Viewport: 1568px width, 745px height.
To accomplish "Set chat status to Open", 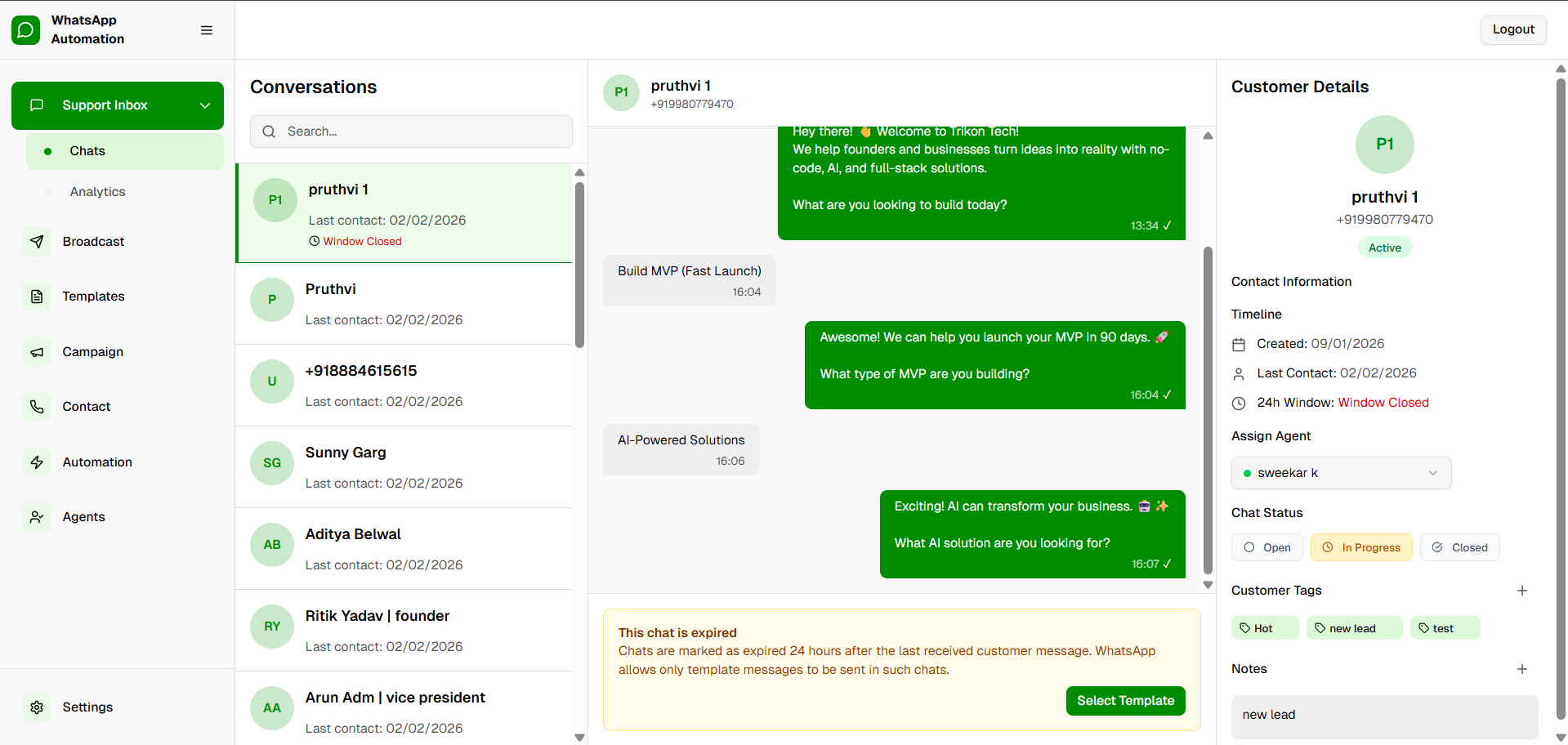I will coord(1266,547).
